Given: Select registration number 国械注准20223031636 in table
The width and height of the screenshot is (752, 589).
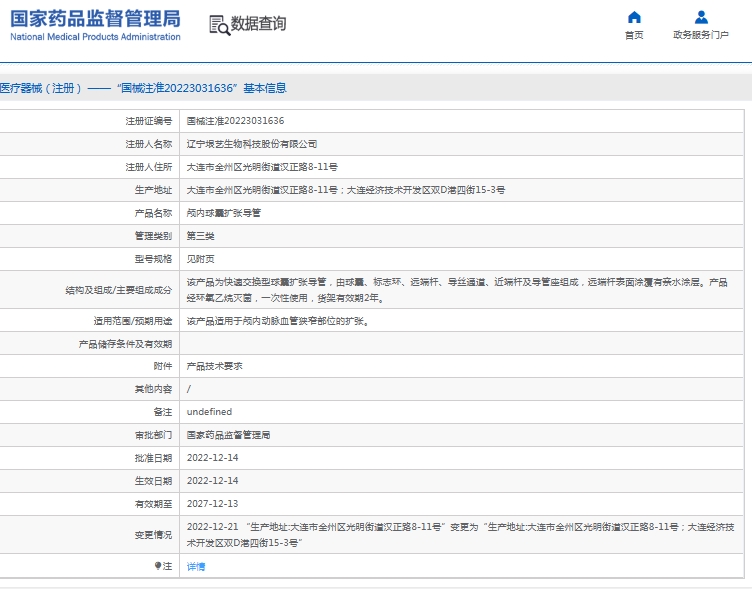Looking at the screenshot, I should 235,121.
